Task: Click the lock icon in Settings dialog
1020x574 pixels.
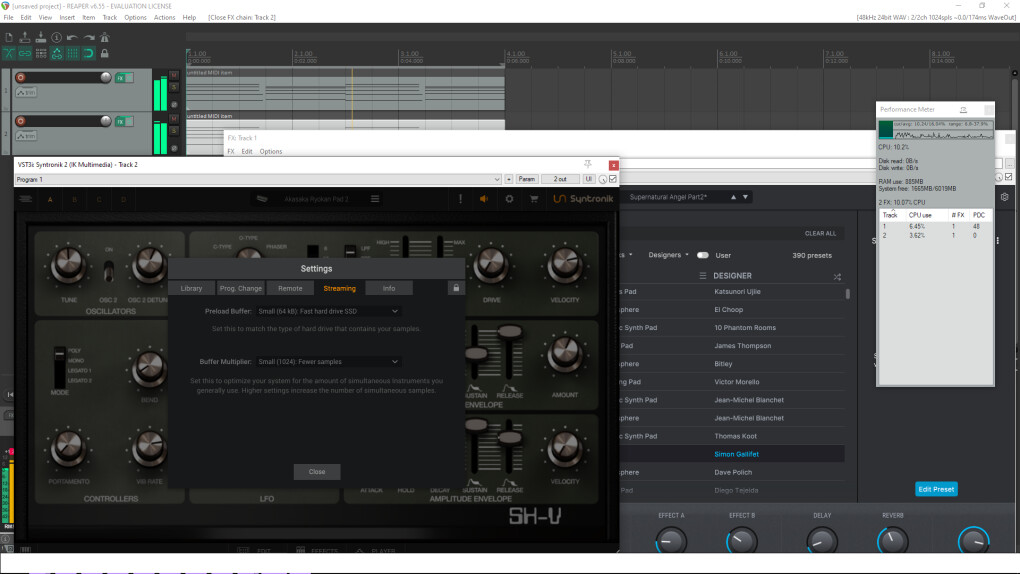Action: click(456, 288)
